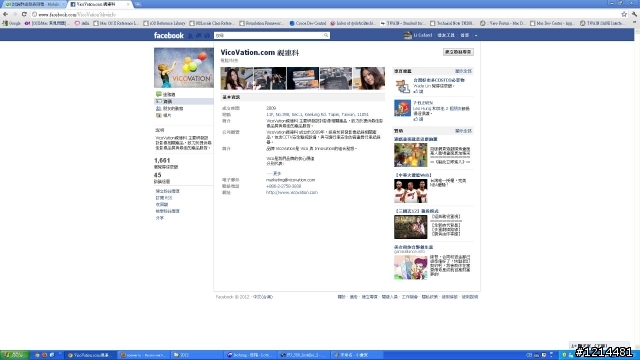Open the Google bookmark in bookmarks bar
Viewport: 640px width, 360px height.
point(11,23)
